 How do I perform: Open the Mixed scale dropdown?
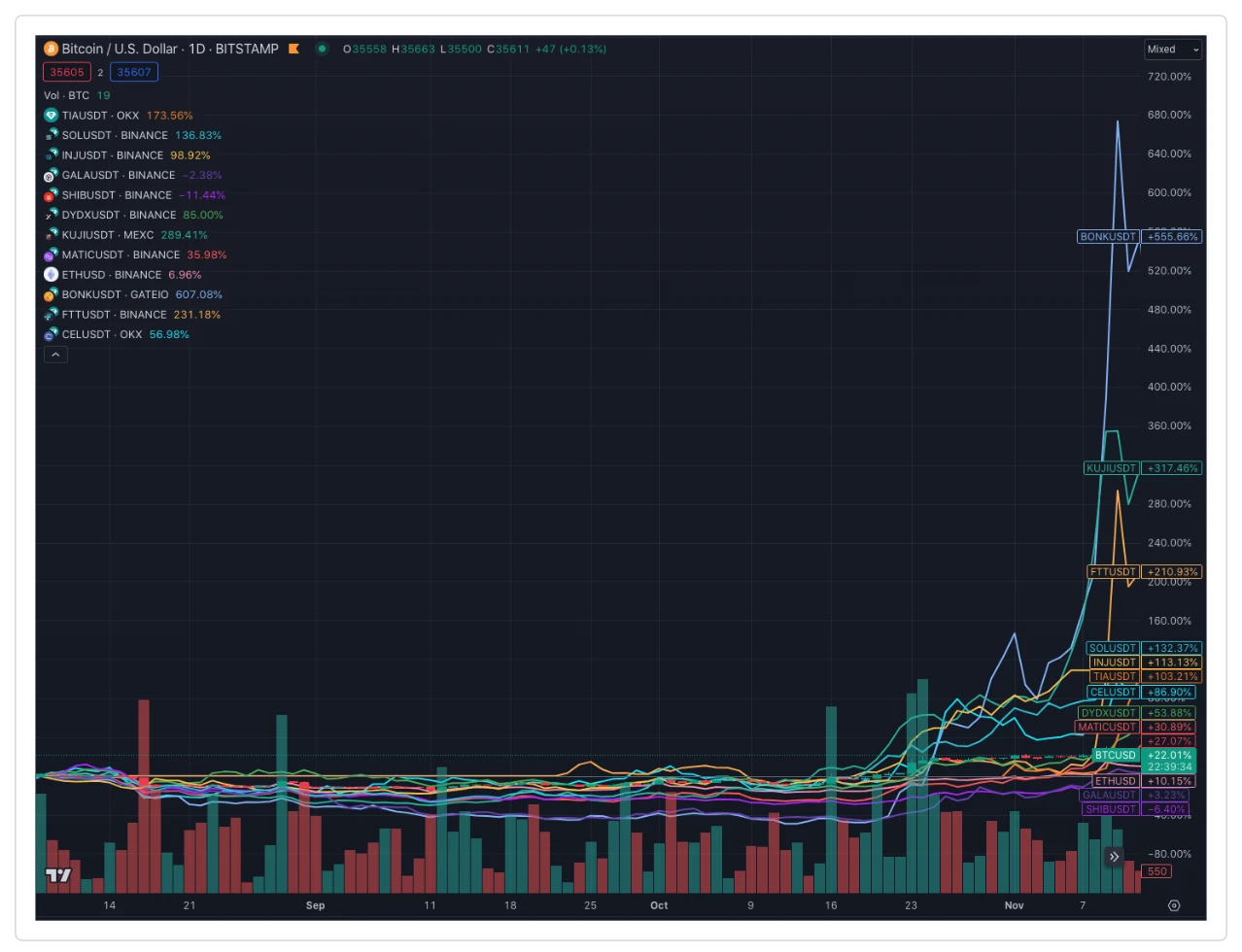point(1173,50)
